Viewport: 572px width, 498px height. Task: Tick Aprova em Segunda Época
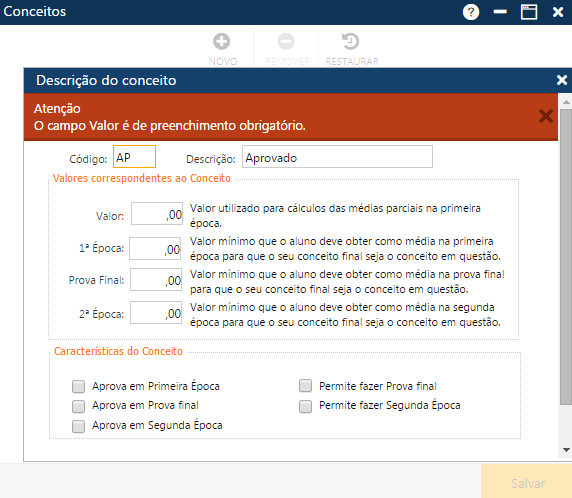[x=78, y=426]
